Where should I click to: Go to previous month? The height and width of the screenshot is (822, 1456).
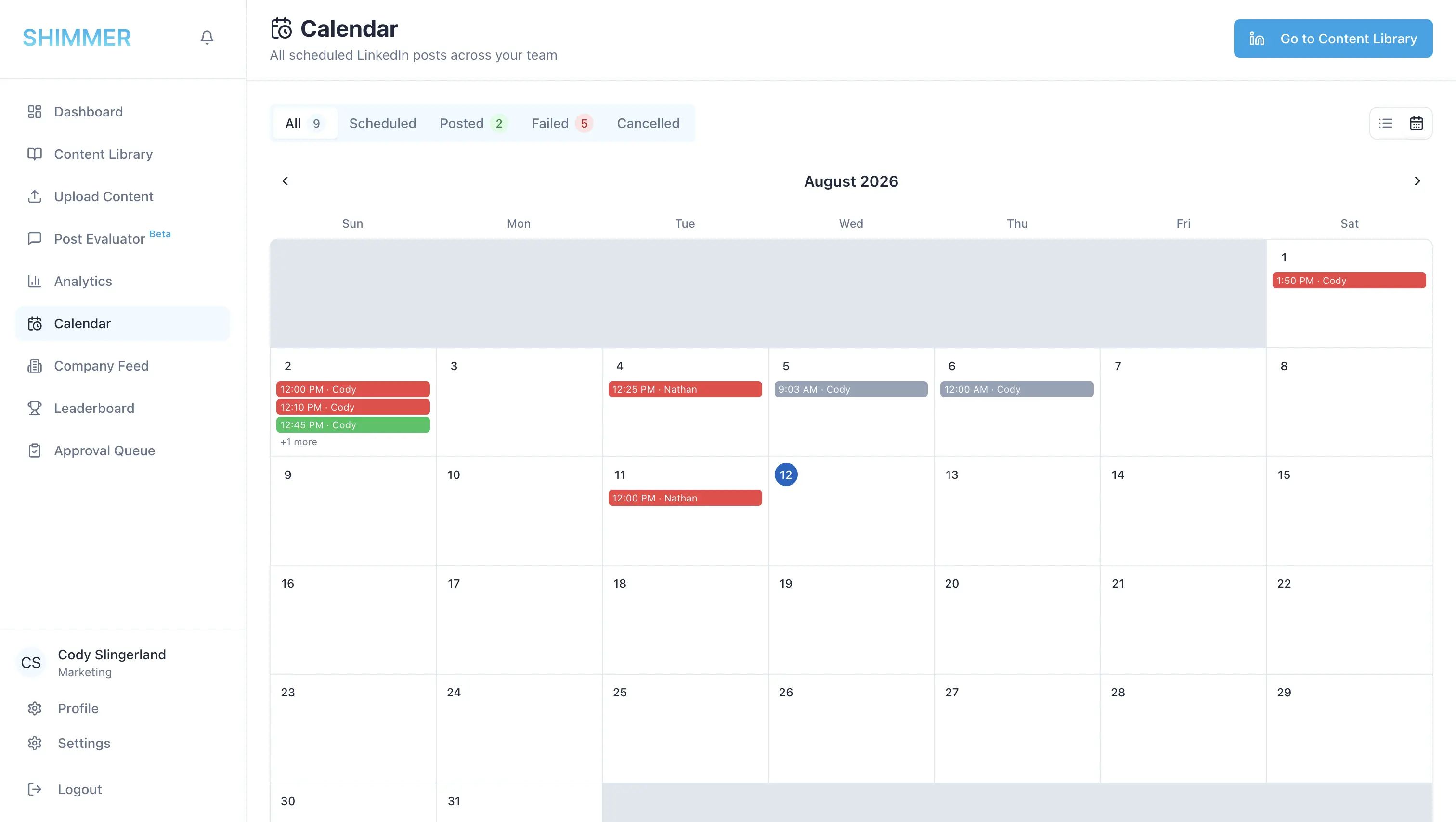pyautogui.click(x=286, y=181)
